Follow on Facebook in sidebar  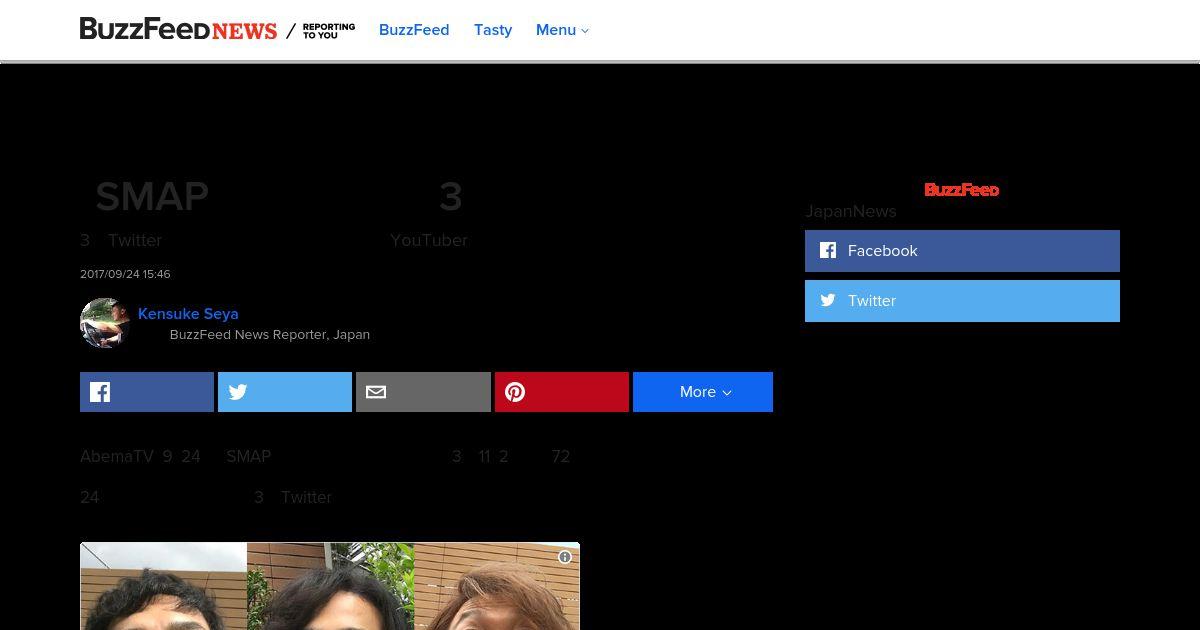coord(962,251)
